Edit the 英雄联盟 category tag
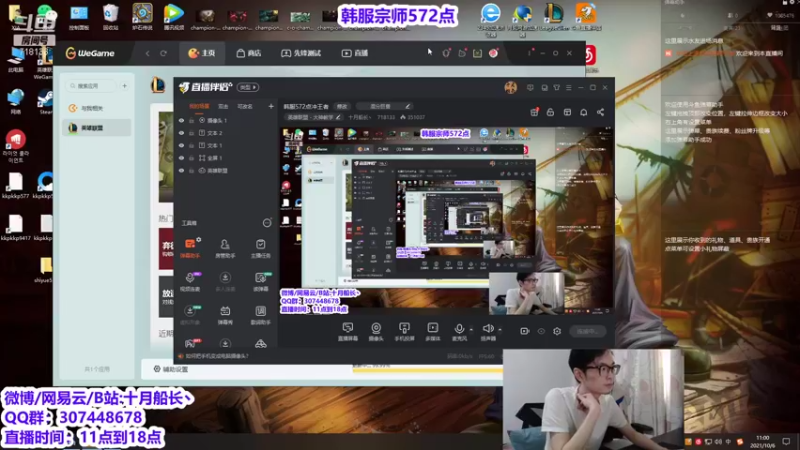800x450 pixels. 313,117
